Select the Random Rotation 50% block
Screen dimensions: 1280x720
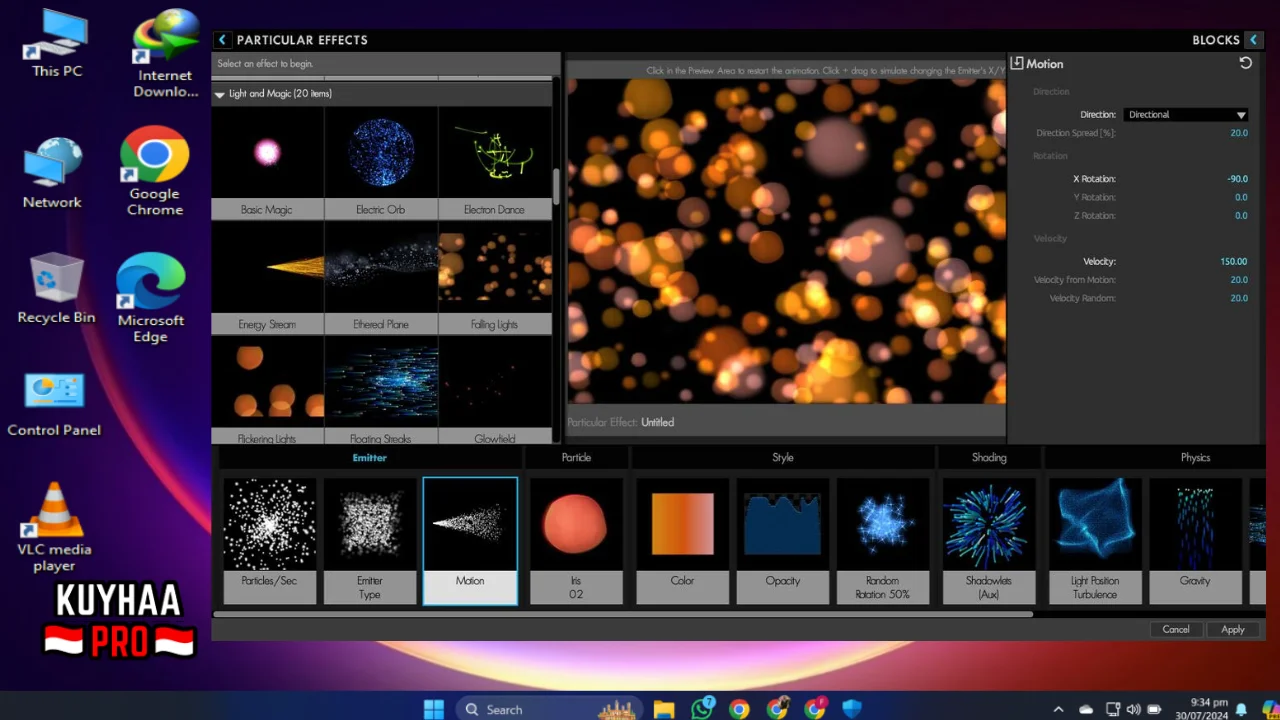click(883, 540)
